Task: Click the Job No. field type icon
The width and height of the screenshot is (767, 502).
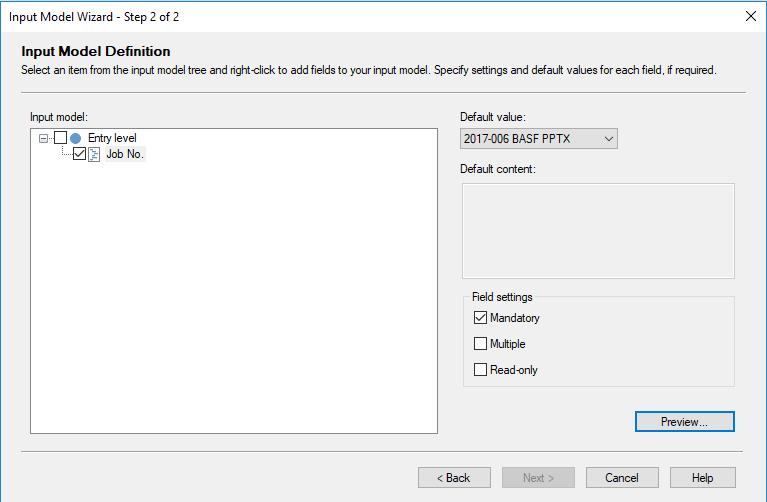Action: click(x=95, y=154)
